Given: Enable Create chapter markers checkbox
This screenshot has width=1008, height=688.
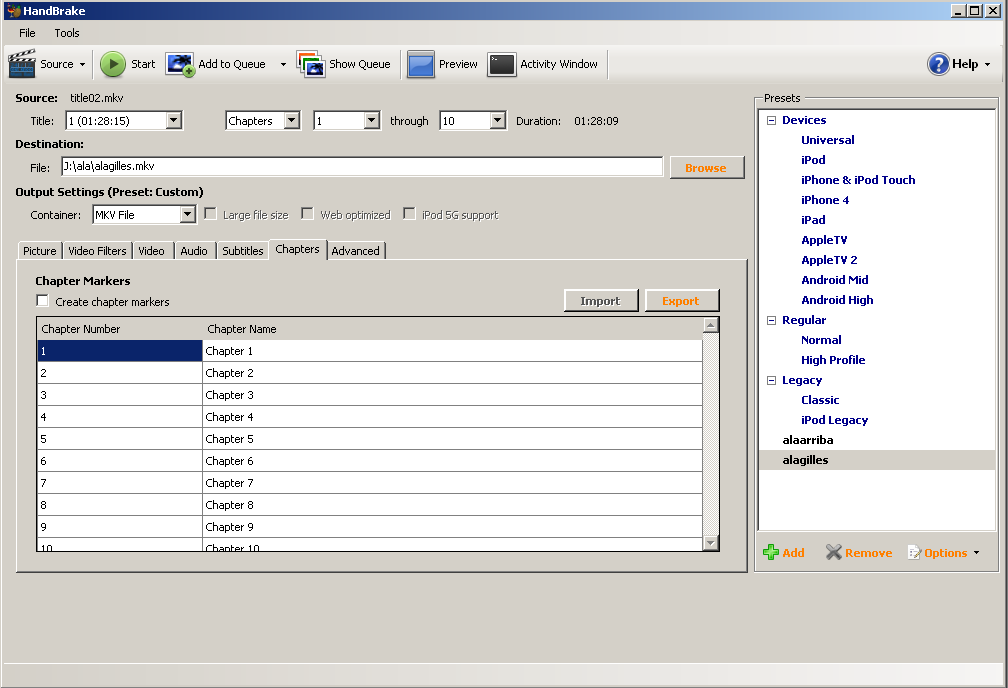Looking at the screenshot, I should (42, 301).
